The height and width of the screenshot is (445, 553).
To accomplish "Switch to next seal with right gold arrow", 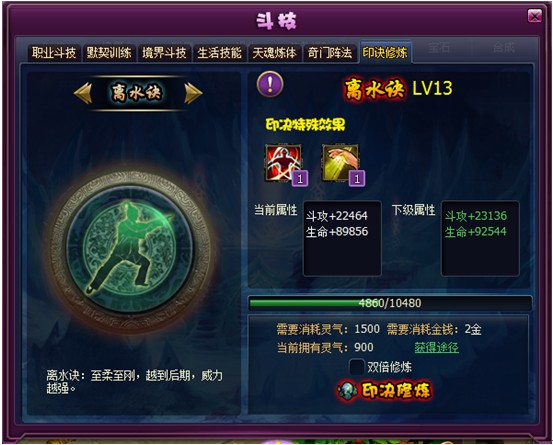I will tap(193, 93).
